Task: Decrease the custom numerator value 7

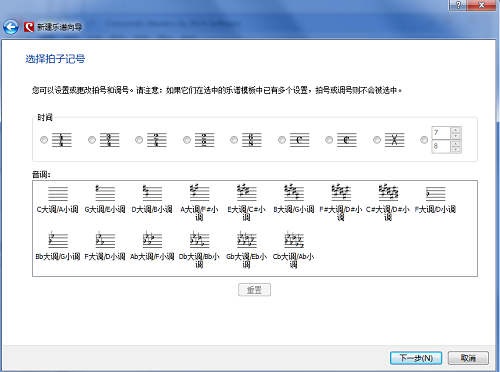Action: click(456, 136)
